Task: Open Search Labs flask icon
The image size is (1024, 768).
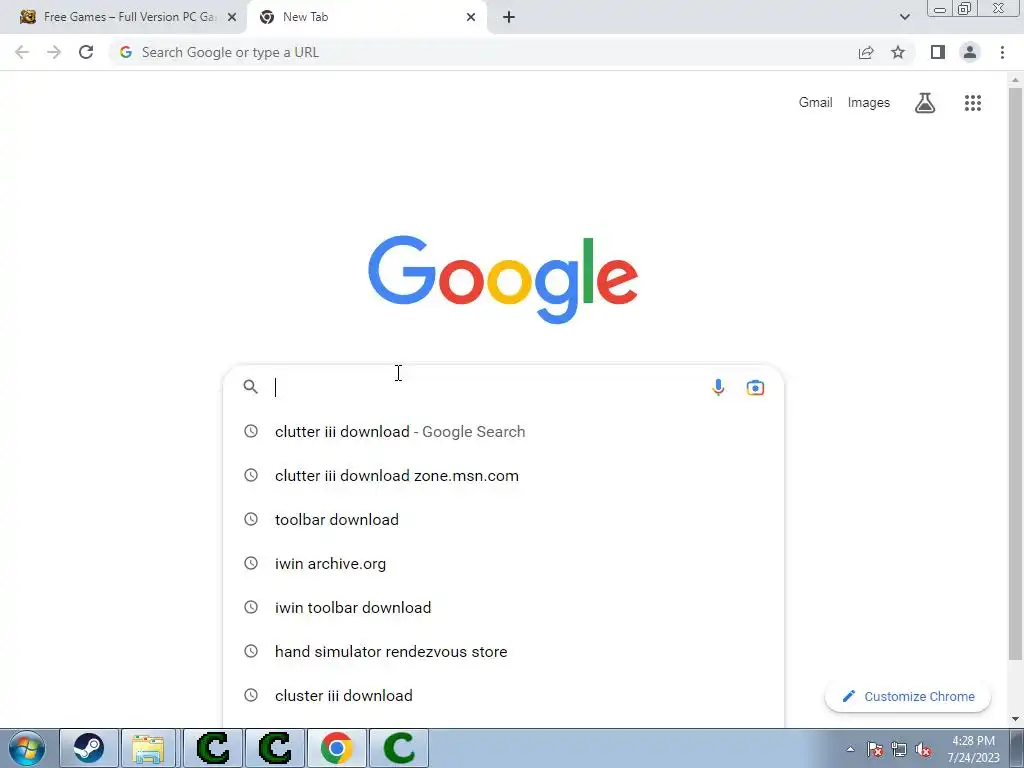Action: pyautogui.click(x=925, y=103)
